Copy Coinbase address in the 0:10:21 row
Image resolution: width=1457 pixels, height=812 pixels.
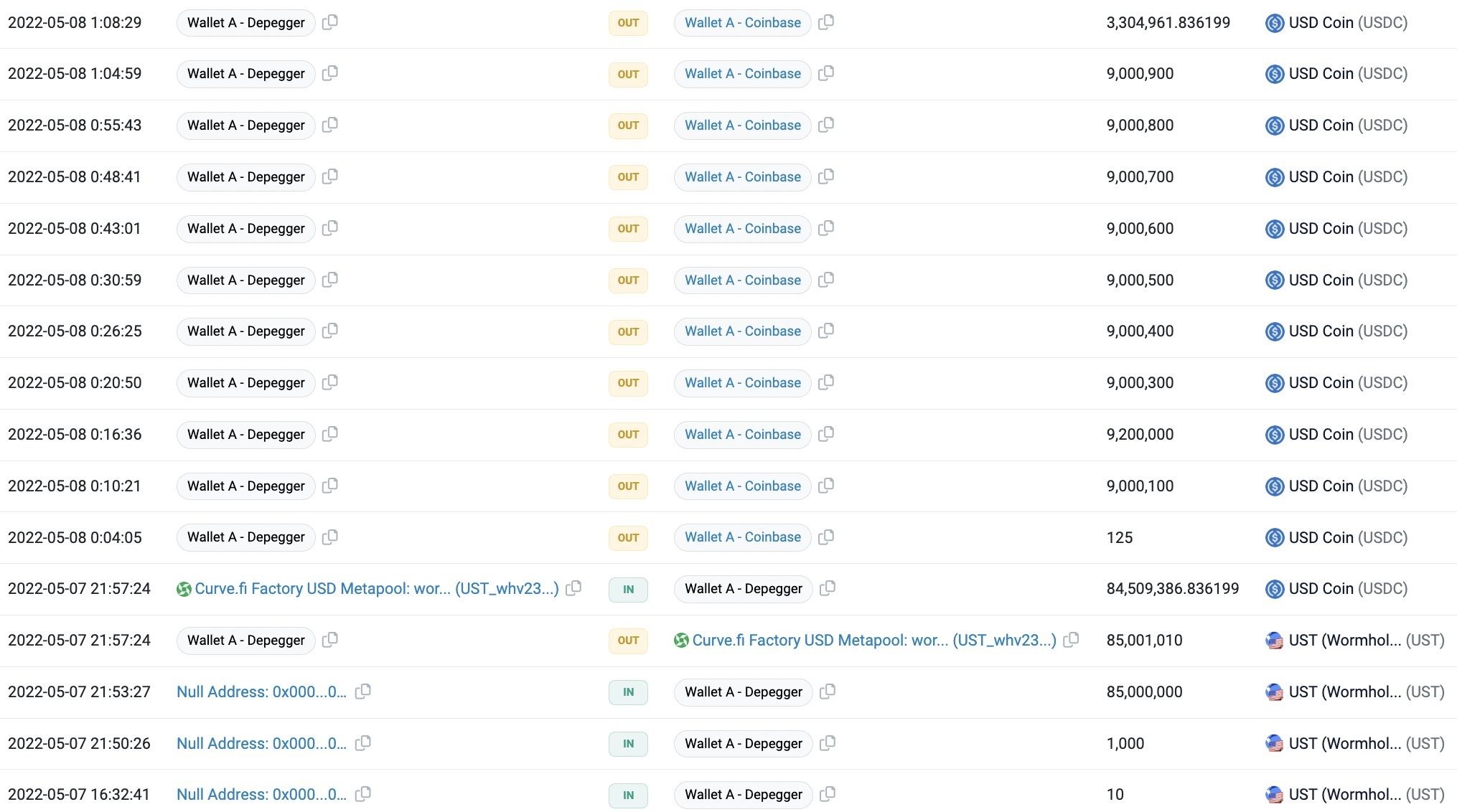pyautogui.click(x=826, y=486)
